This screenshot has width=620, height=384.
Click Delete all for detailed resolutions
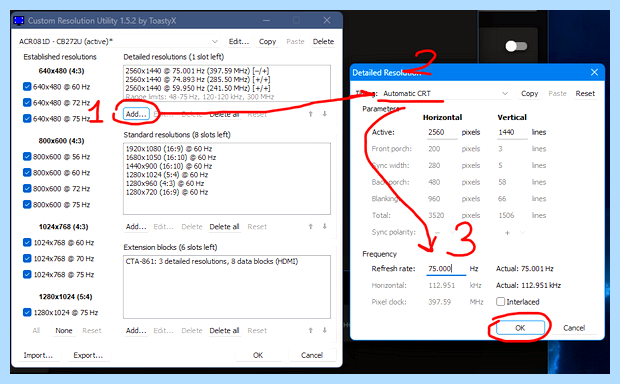point(224,114)
